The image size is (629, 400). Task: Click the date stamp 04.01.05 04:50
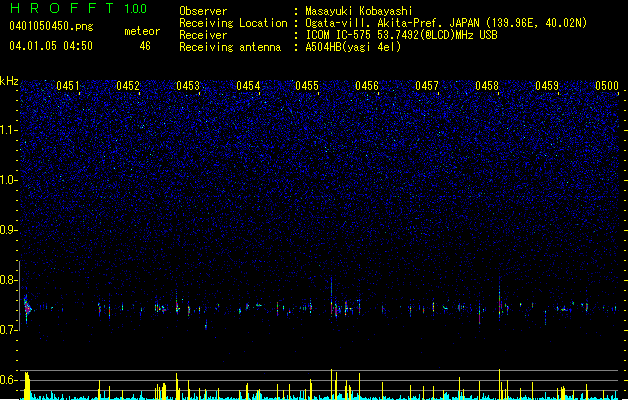tap(51, 46)
